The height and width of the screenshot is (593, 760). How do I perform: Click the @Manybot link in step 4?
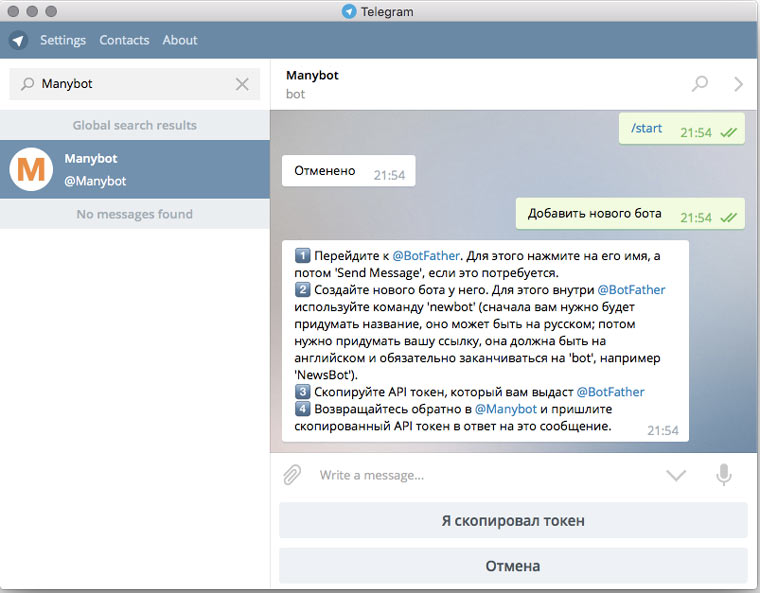(506, 409)
